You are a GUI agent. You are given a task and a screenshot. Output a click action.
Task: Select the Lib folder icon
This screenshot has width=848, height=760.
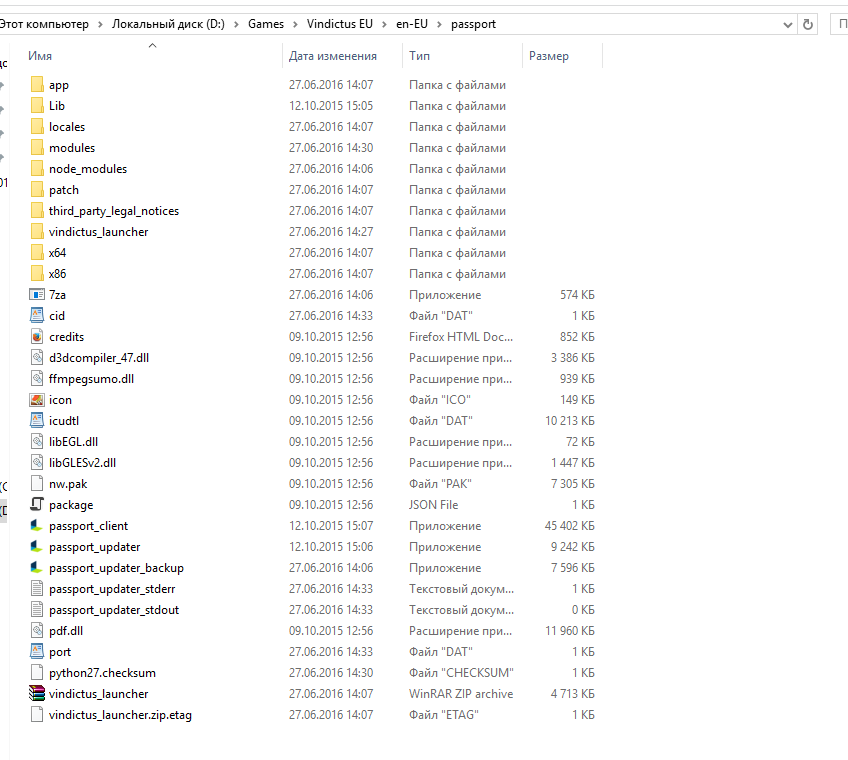pyautogui.click(x=37, y=106)
